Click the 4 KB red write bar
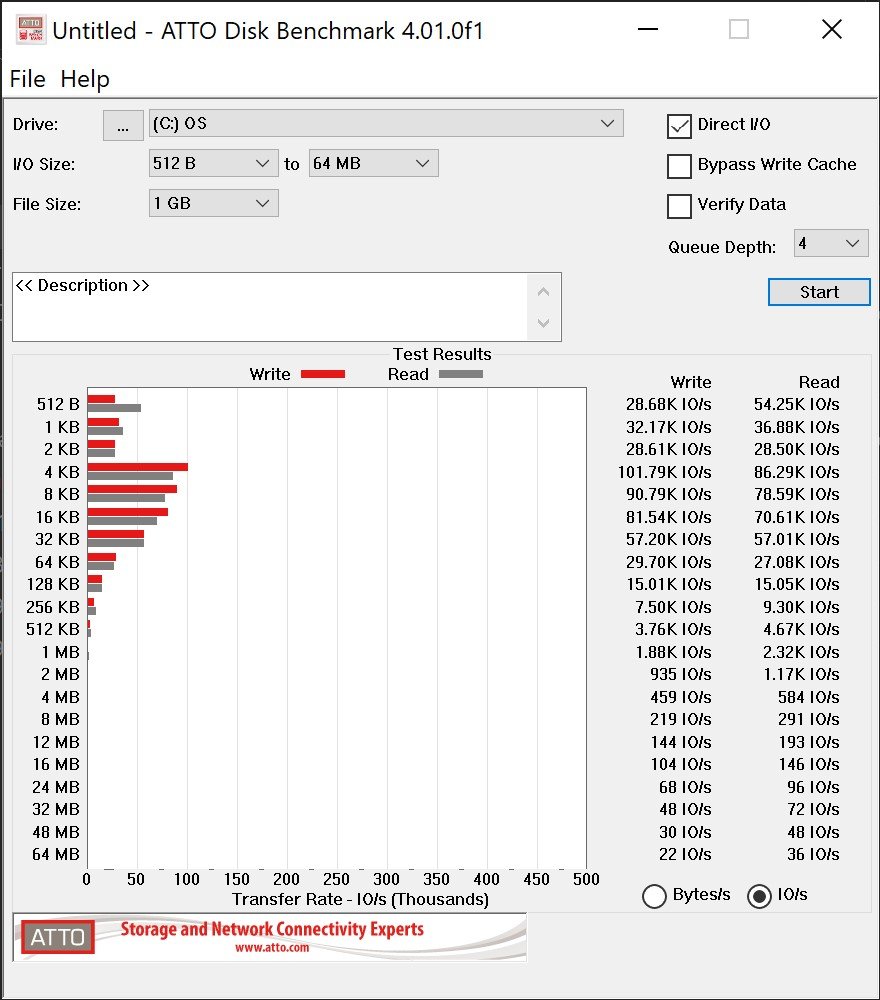This screenshot has width=880, height=1000. click(x=138, y=467)
